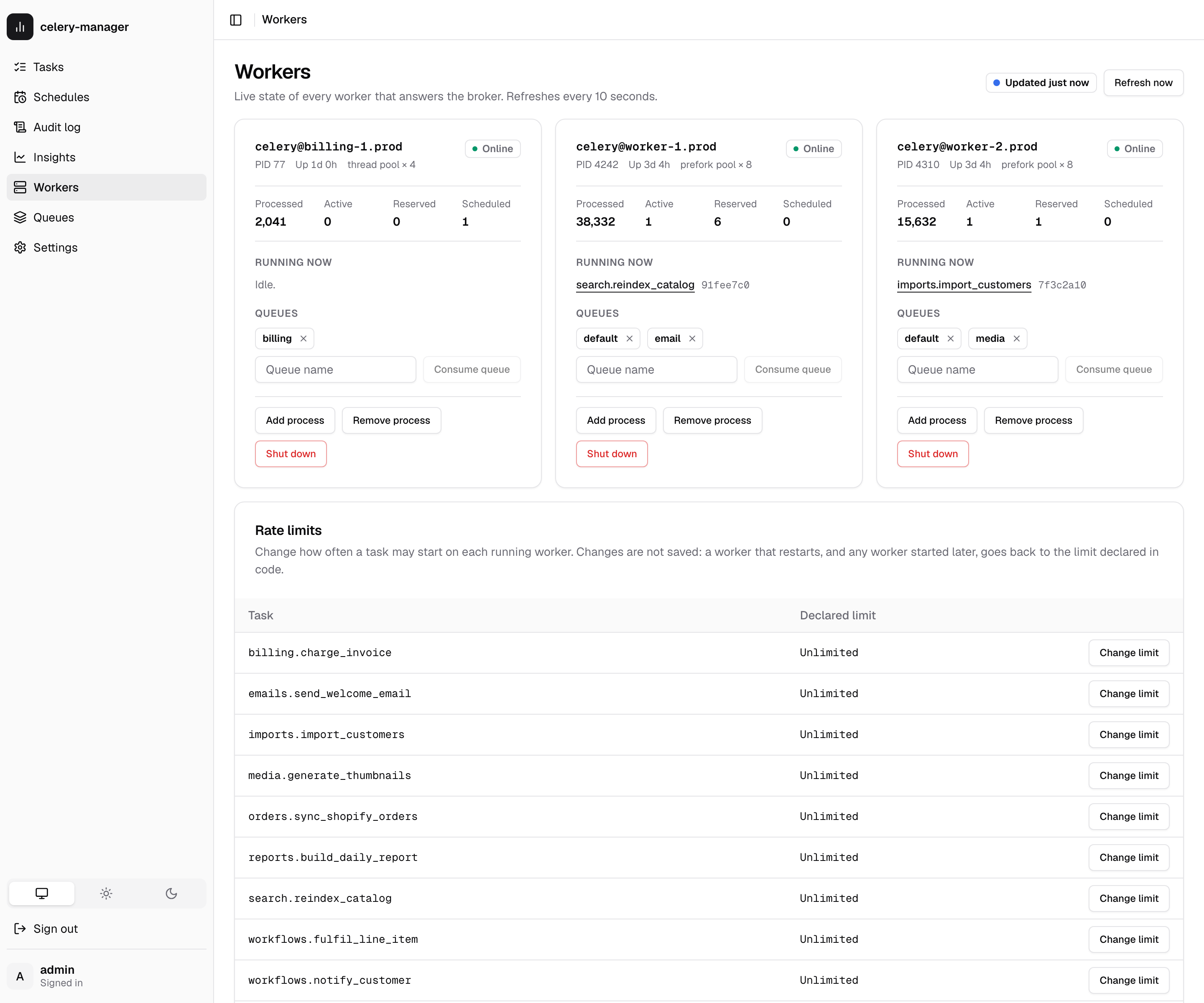Open Tasks in the sidebar
Image resolution: width=1204 pixels, height=1003 pixels.
pyautogui.click(x=106, y=67)
